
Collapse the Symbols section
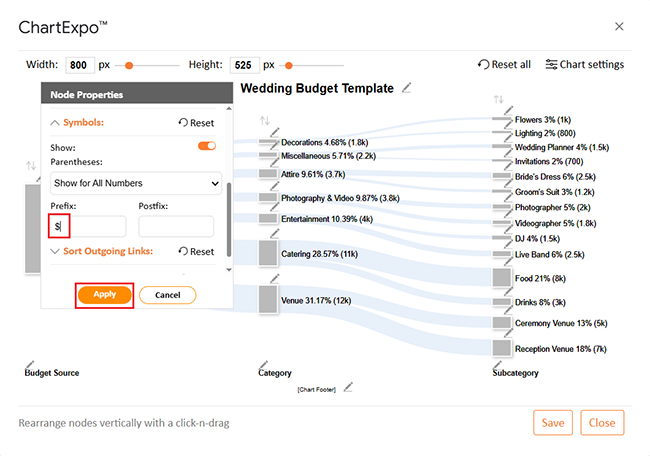(x=55, y=123)
